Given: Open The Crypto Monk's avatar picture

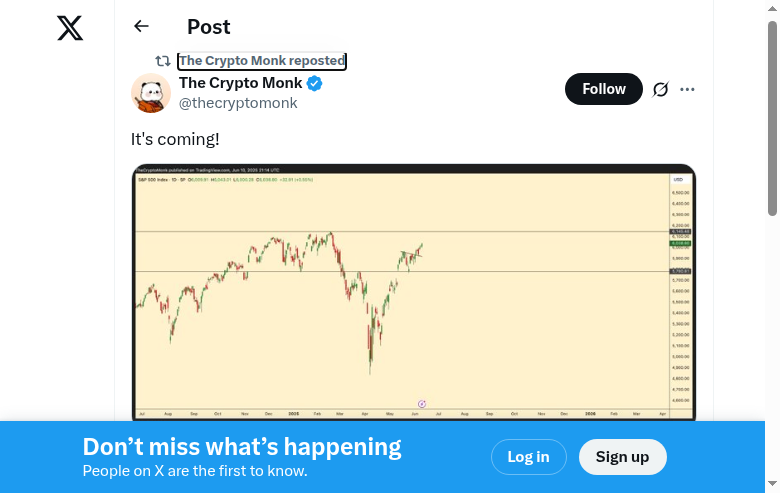Looking at the screenshot, I should (x=151, y=93).
